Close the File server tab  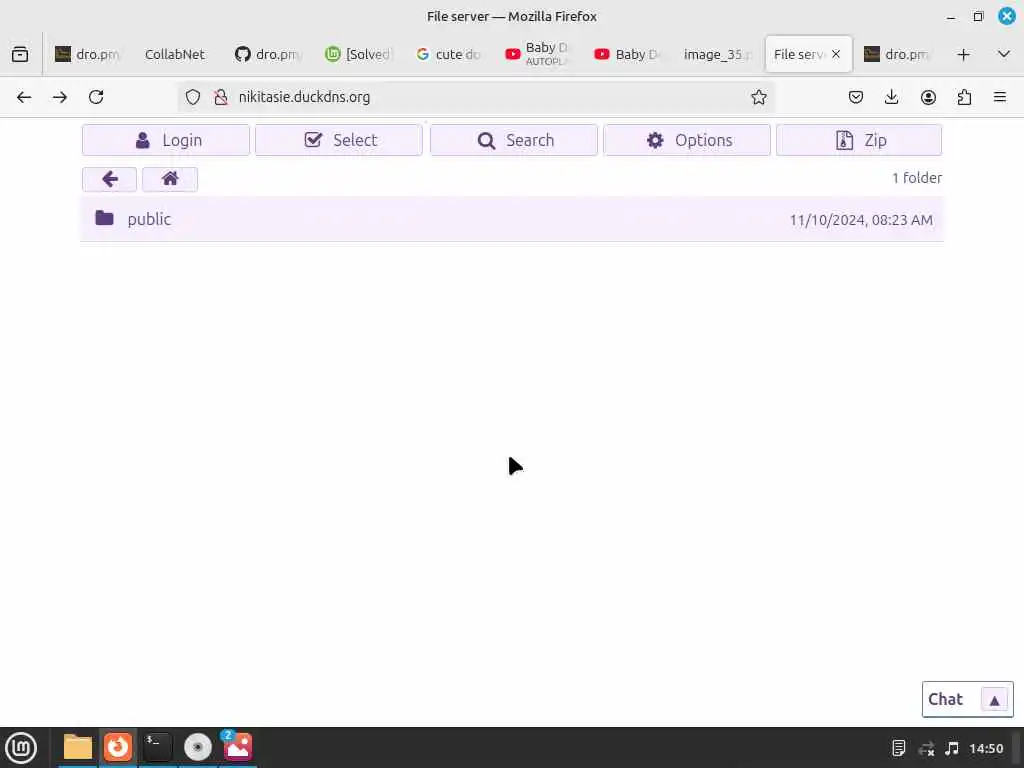[x=836, y=54]
